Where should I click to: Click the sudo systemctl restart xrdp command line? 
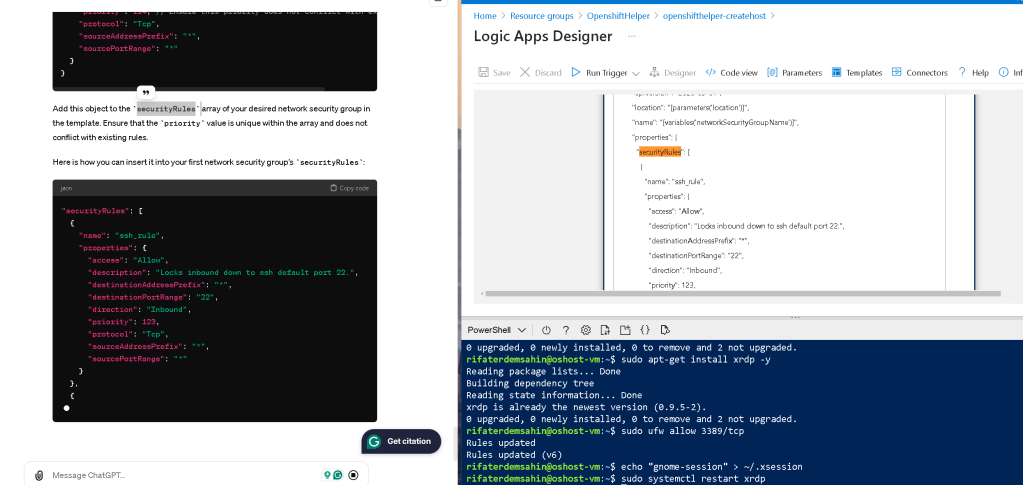[616, 479]
